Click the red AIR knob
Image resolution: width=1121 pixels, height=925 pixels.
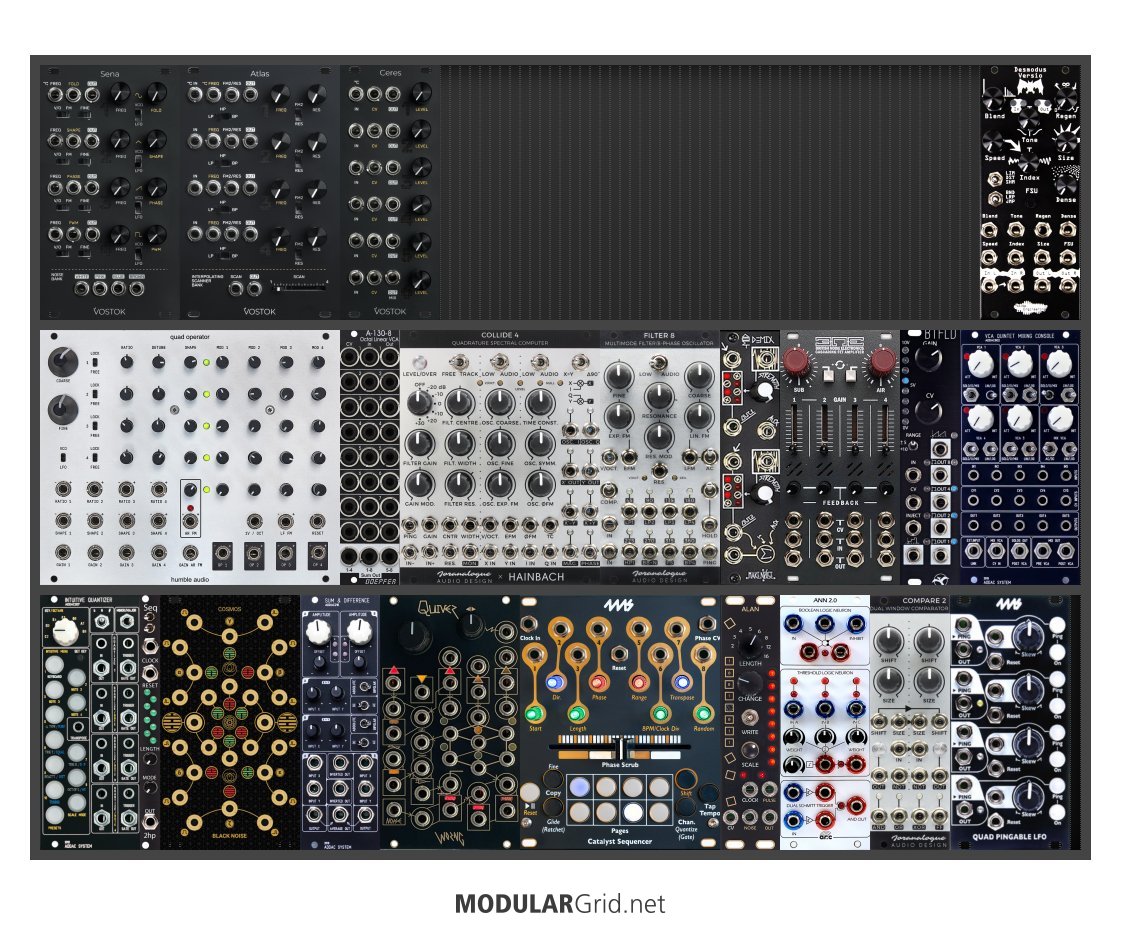click(882, 362)
